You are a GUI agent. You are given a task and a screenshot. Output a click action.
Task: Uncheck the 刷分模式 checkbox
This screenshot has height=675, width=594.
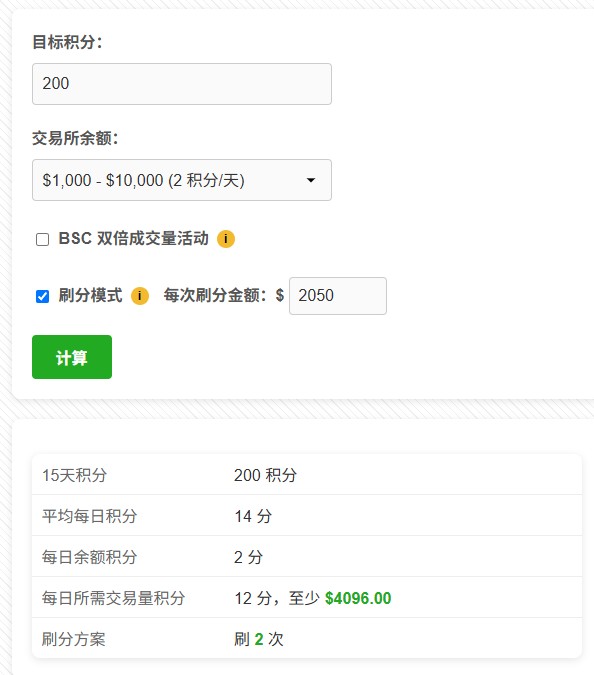click(x=43, y=296)
